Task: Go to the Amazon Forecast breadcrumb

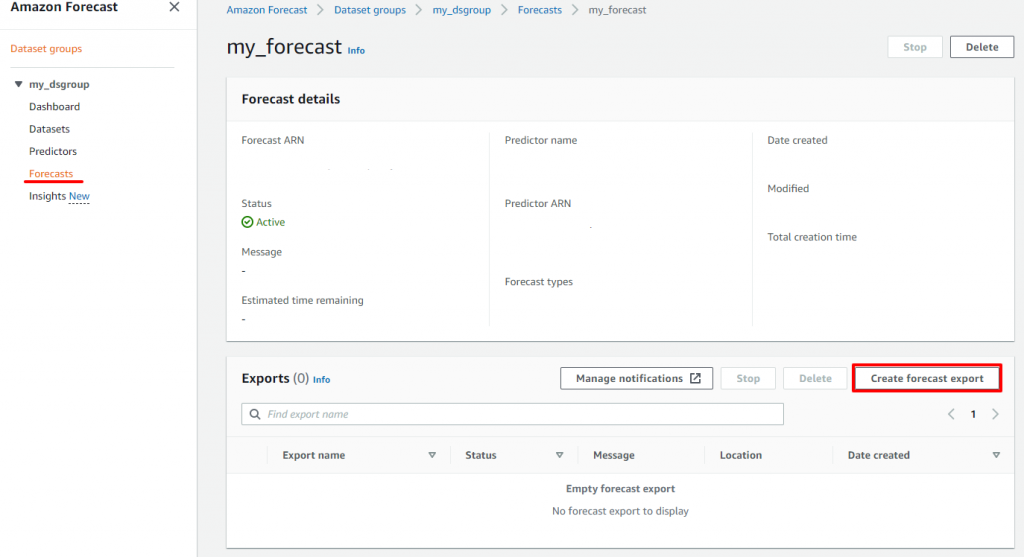Action: [x=266, y=10]
